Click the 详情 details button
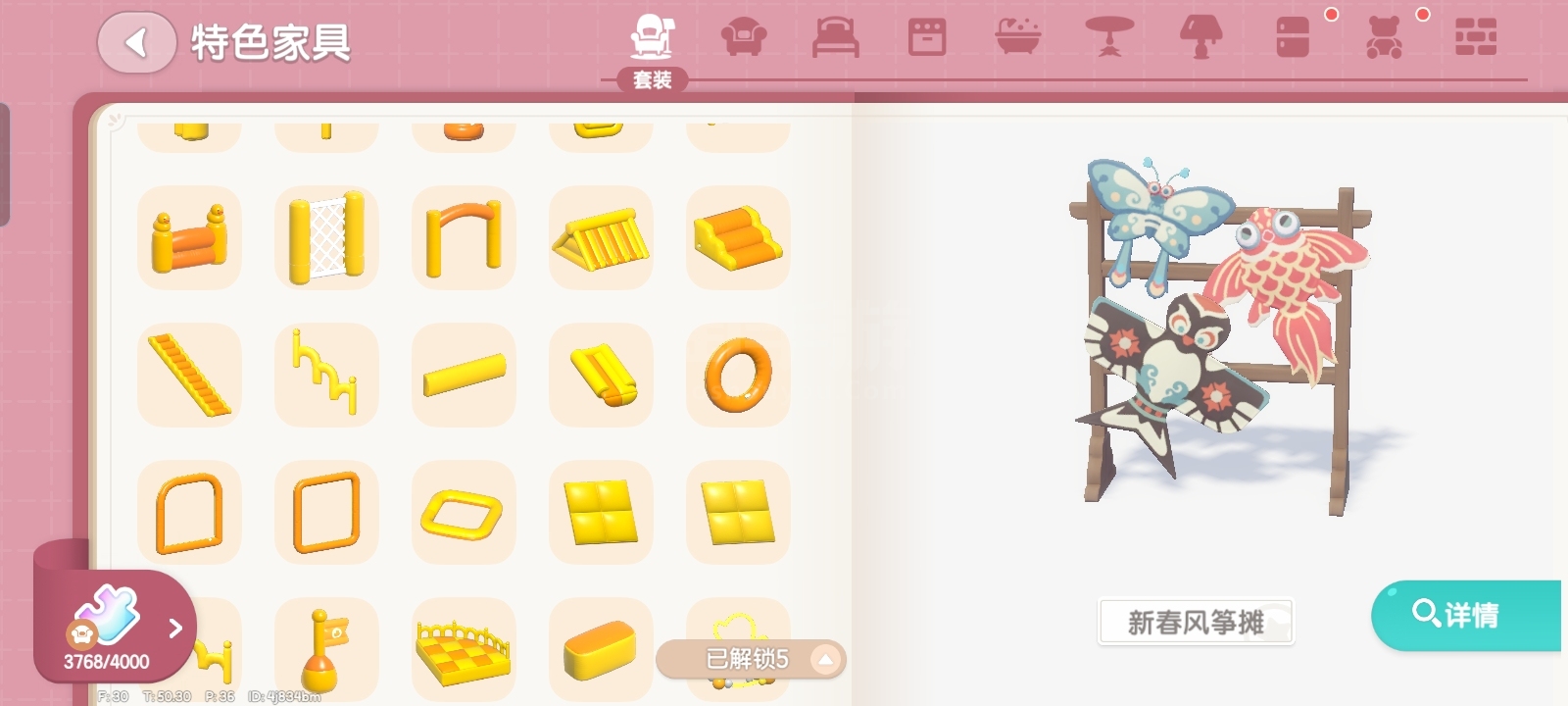Image resolution: width=1568 pixels, height=706 pixels. point(1466,615)
